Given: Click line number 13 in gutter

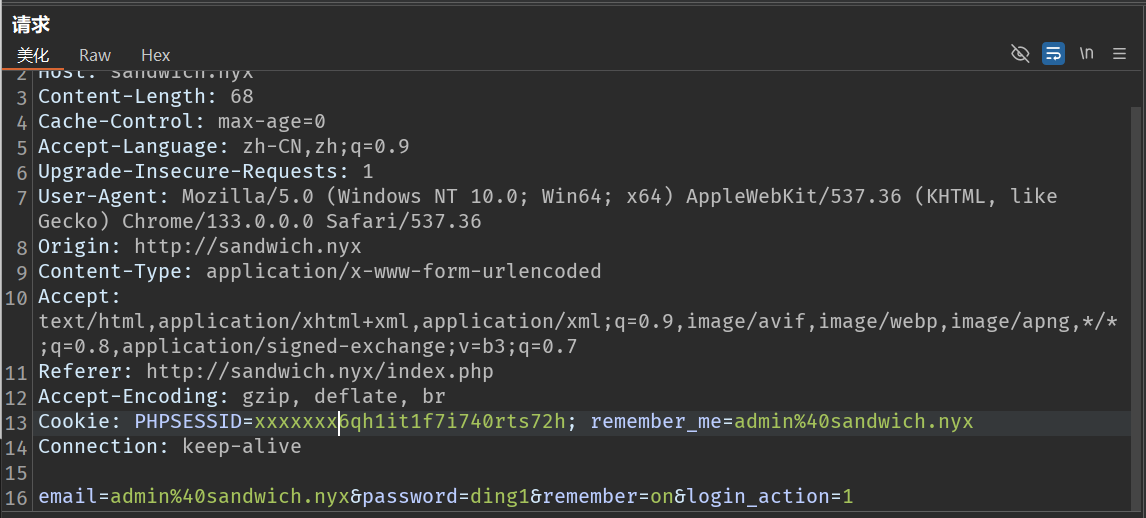Looking at the screenshot, I should [x=17, y=422].
